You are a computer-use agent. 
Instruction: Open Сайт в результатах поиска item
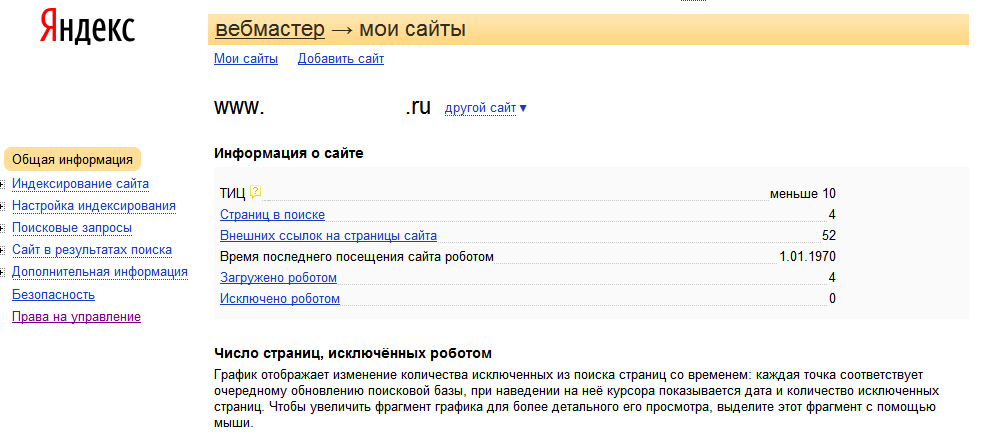click(x=92, y=250)
